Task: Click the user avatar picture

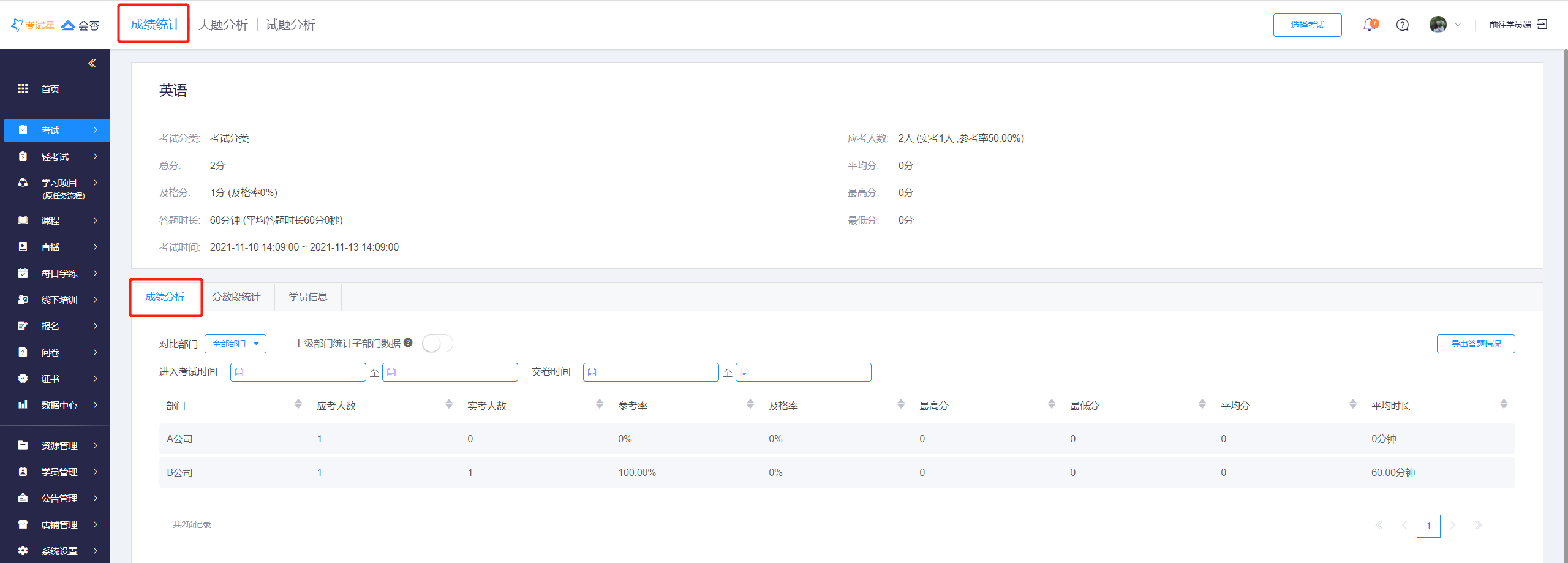Action: [x=1438, y=25]
